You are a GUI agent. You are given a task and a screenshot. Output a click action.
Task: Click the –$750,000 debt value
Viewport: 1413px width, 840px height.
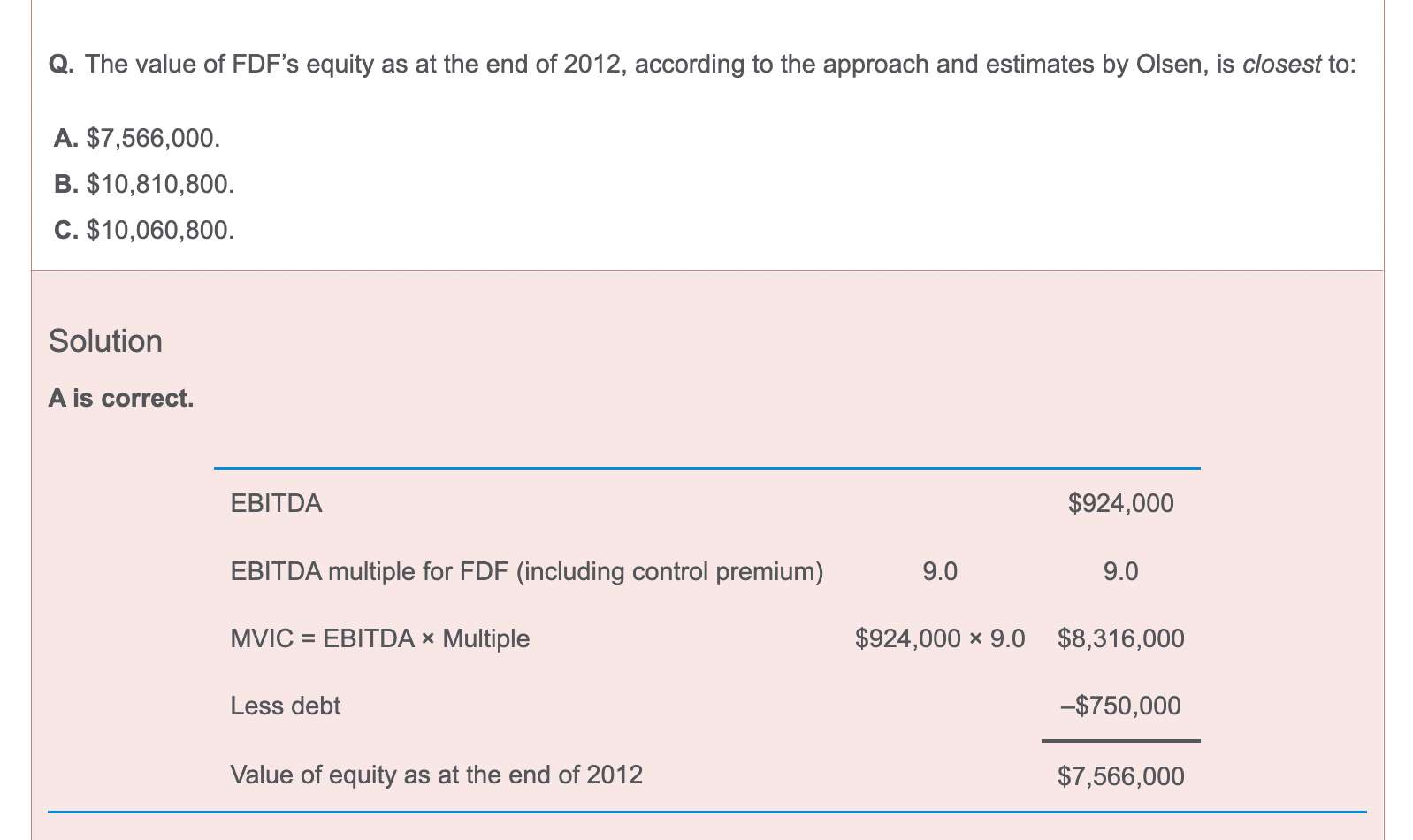(1120, 706)
